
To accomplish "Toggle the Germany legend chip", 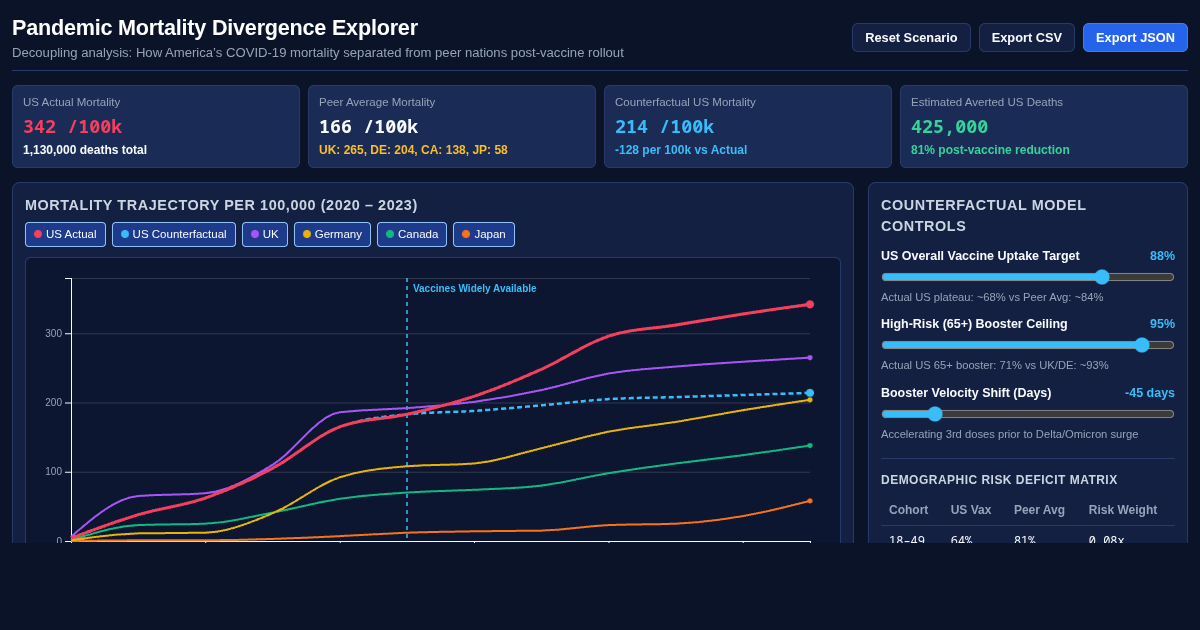I will pos(332,234).
